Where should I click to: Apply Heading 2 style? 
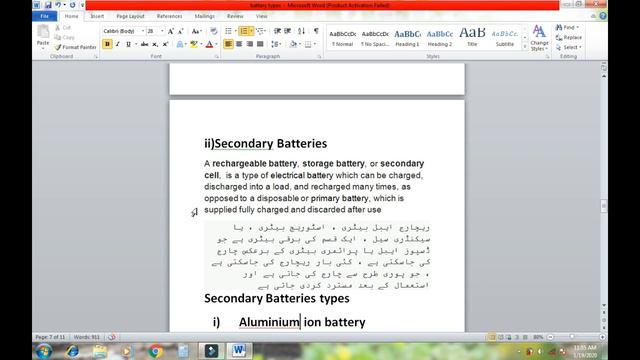point(440,38)
